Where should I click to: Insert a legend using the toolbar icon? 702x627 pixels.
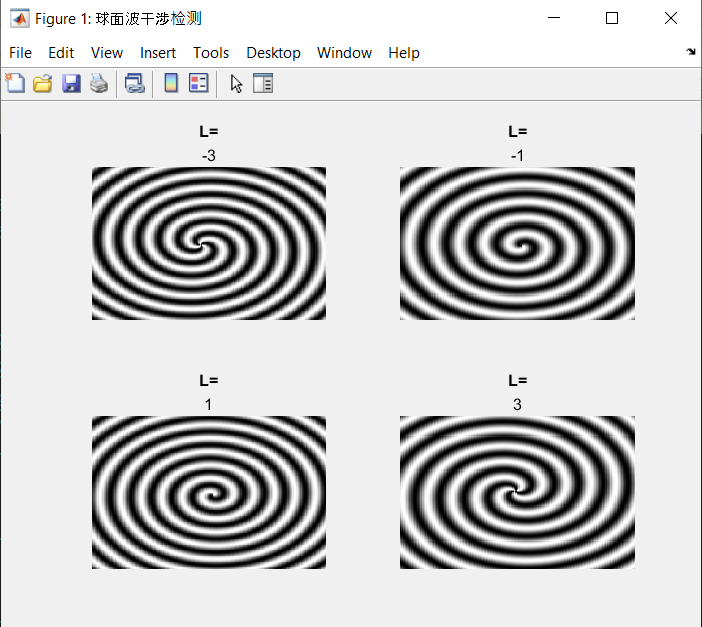[199, 83]
